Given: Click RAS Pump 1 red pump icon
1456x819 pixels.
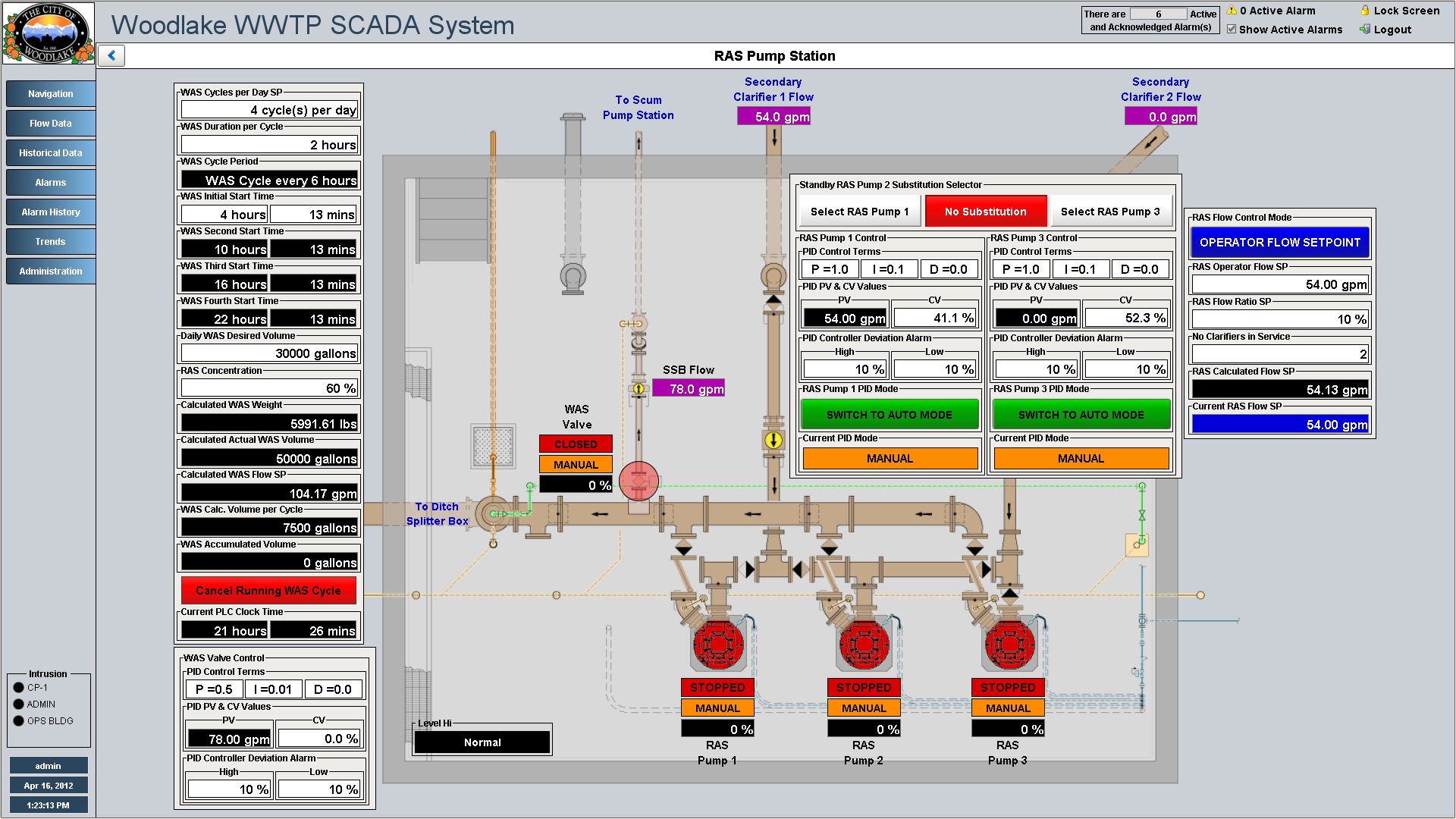Looking at the screenshot, I should (x=717, y=645).
